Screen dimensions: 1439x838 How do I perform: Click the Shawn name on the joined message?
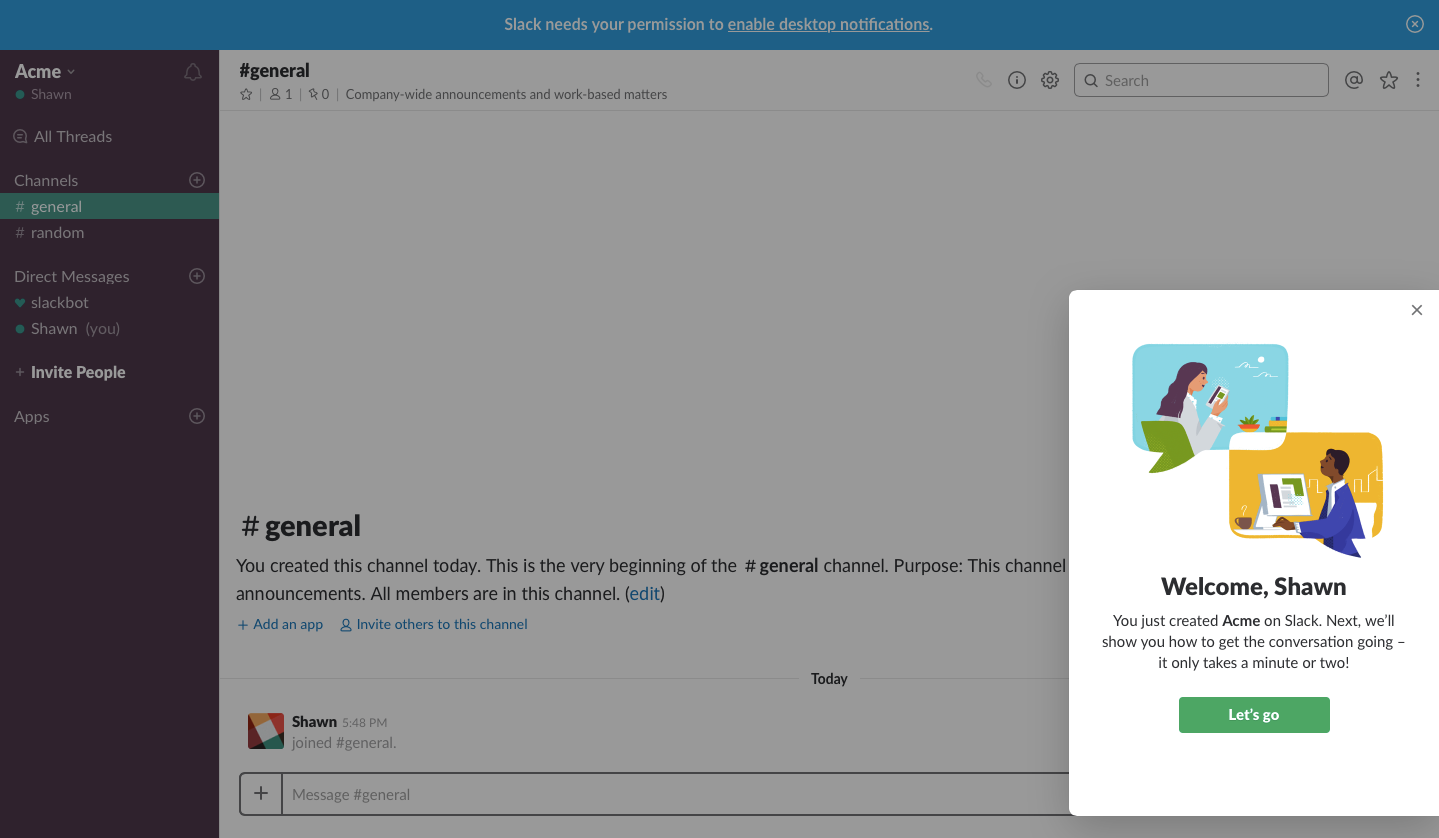[314, 721]
